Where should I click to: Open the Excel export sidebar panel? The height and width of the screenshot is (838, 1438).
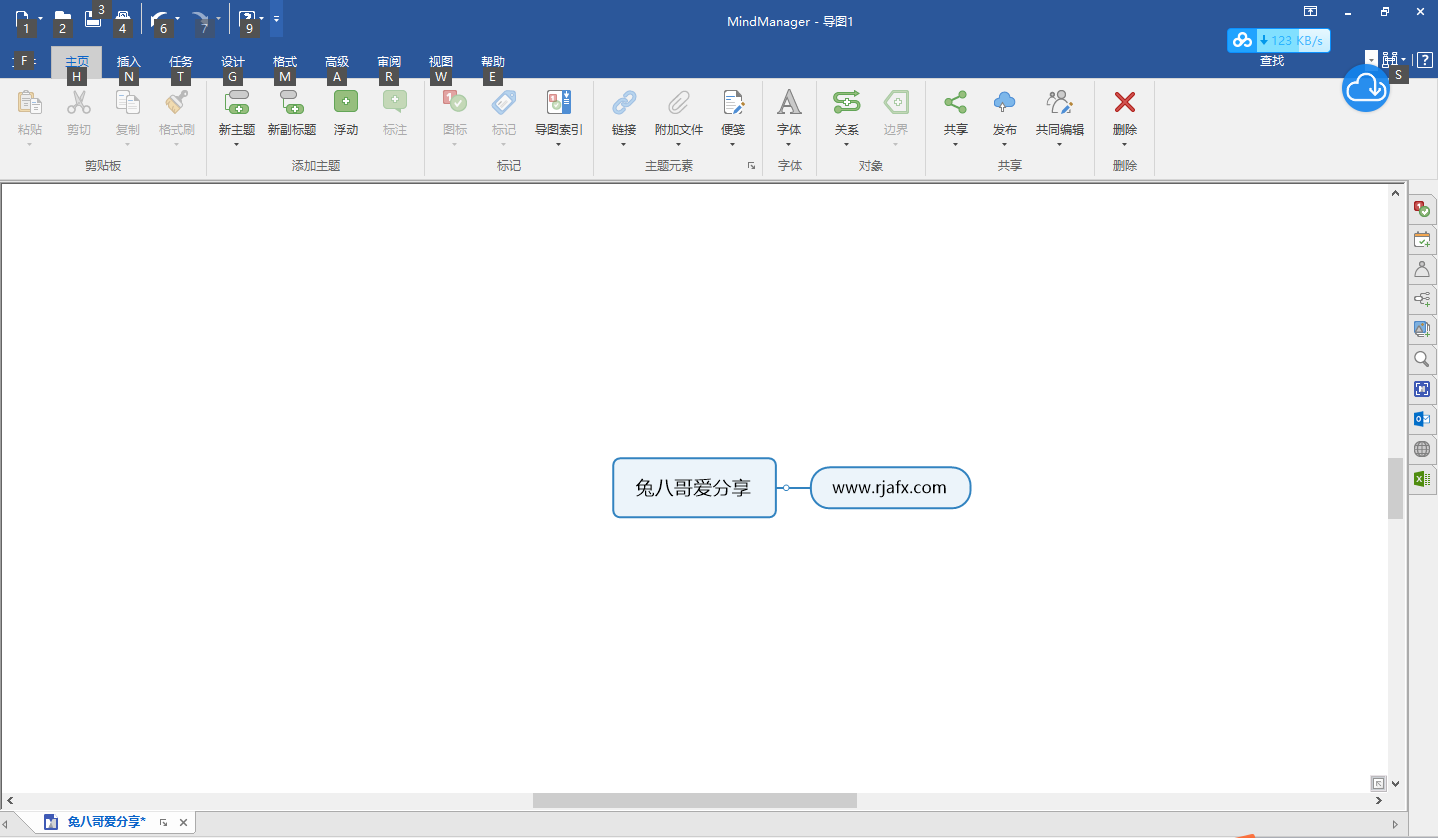click(x=1421, y=479)
